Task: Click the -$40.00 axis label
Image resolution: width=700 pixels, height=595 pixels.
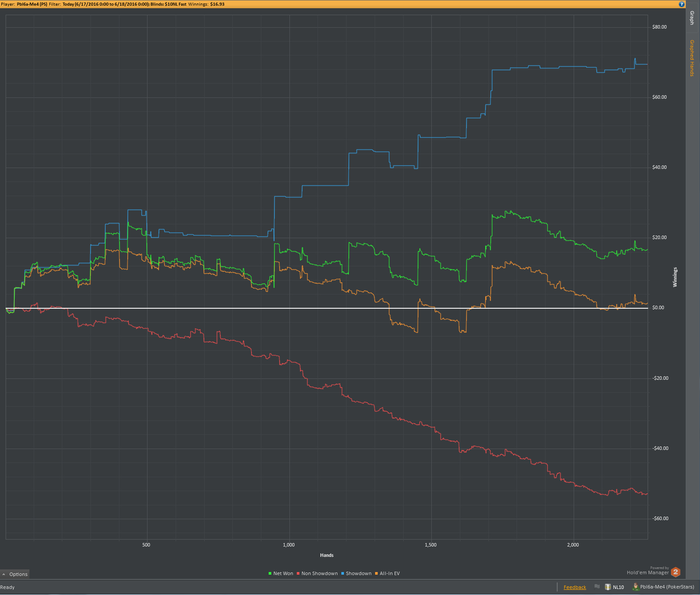Action: [660, 448]
